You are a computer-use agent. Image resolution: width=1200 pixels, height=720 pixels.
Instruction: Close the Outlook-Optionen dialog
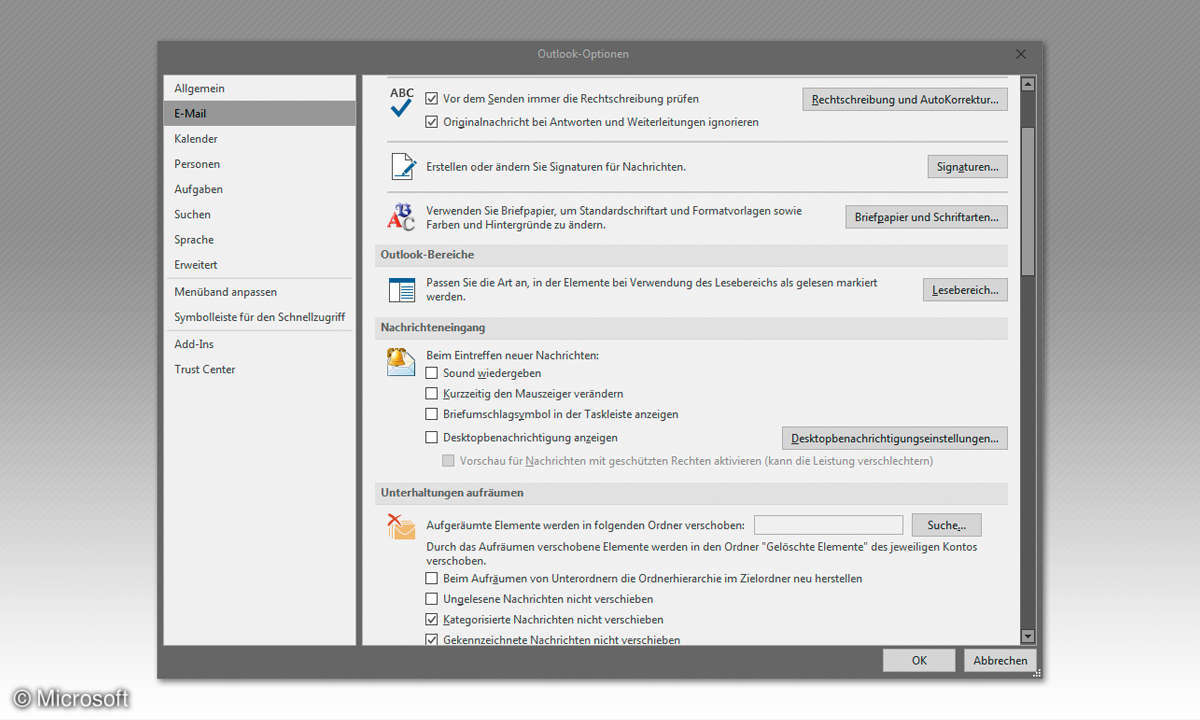[1020, 54]
